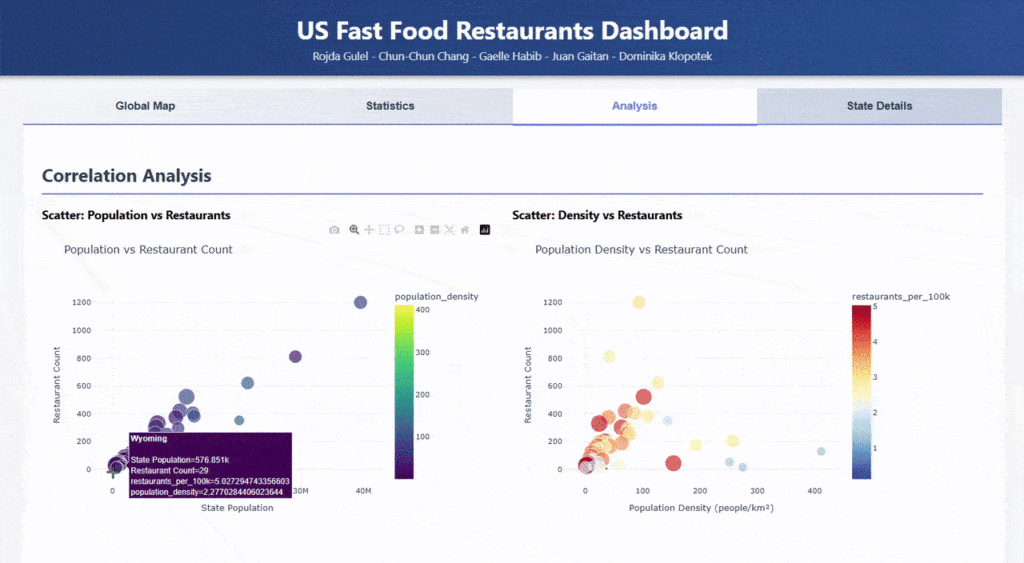Activate the Pan tool in modebar
Viewport: 1024px width, 563px height.
(369, 230)
